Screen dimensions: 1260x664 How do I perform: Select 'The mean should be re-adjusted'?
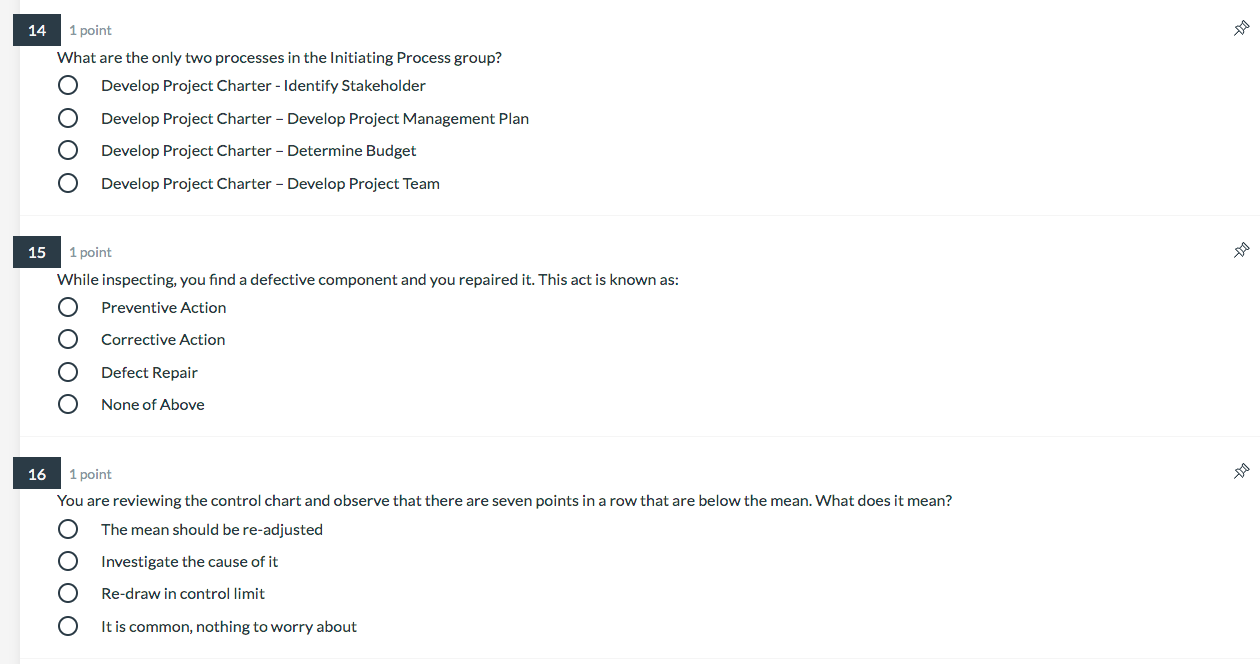click(67, 528)
